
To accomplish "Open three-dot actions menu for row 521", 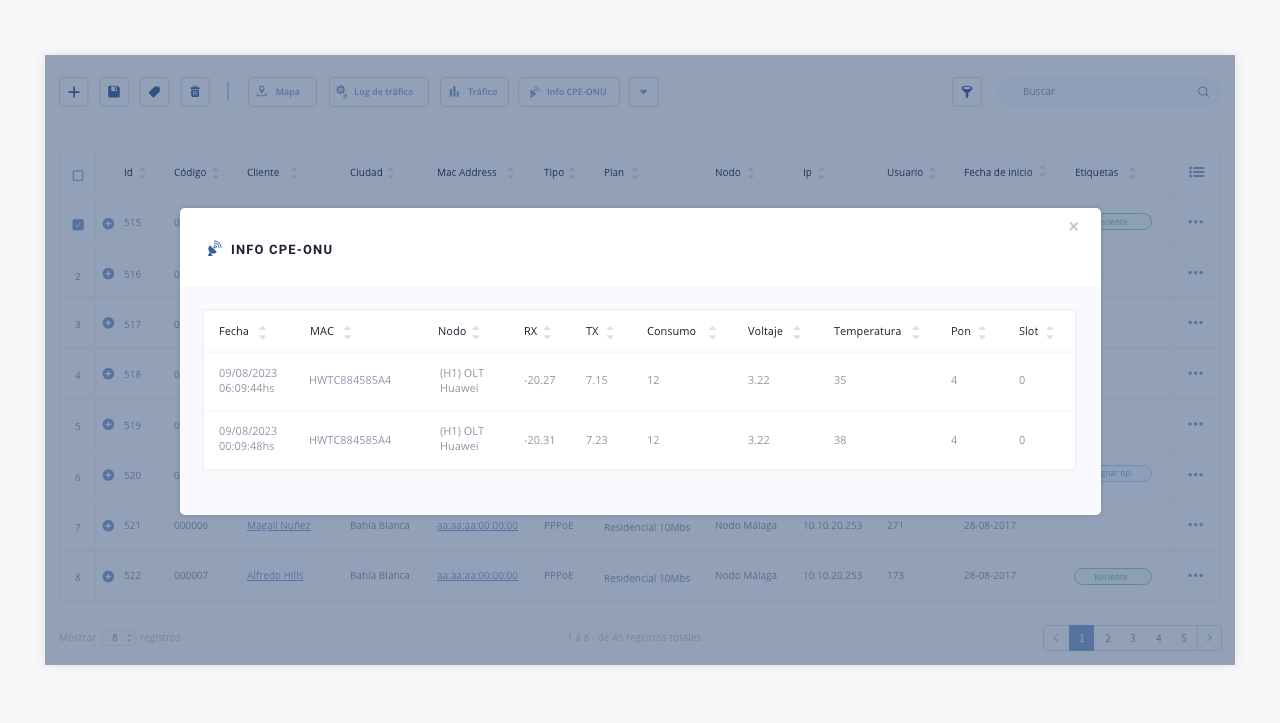I will [1195, 525].
